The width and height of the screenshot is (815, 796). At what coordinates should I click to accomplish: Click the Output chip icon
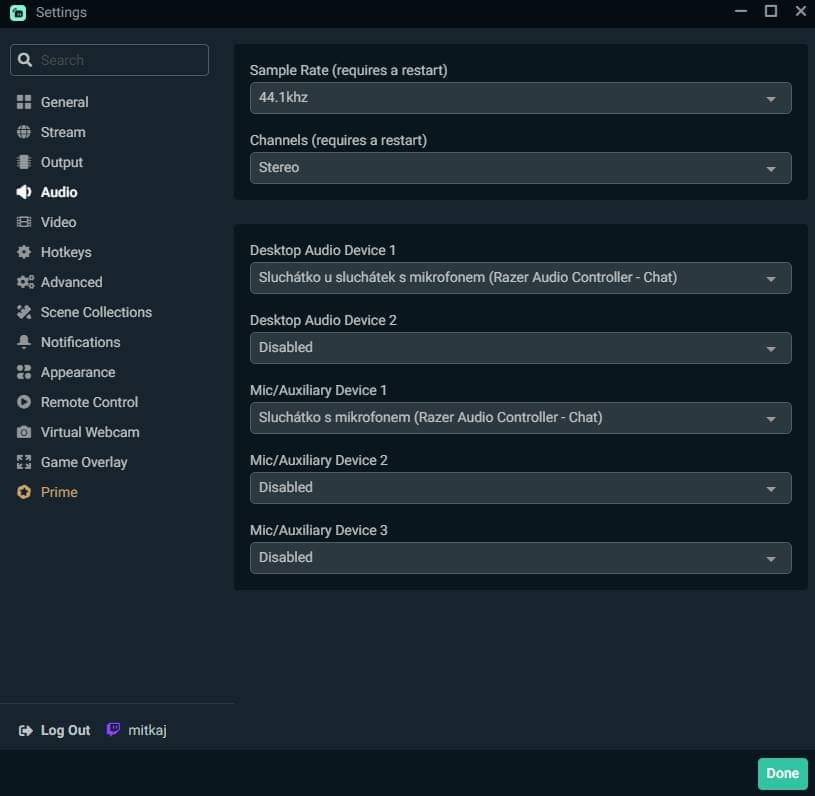24,162
